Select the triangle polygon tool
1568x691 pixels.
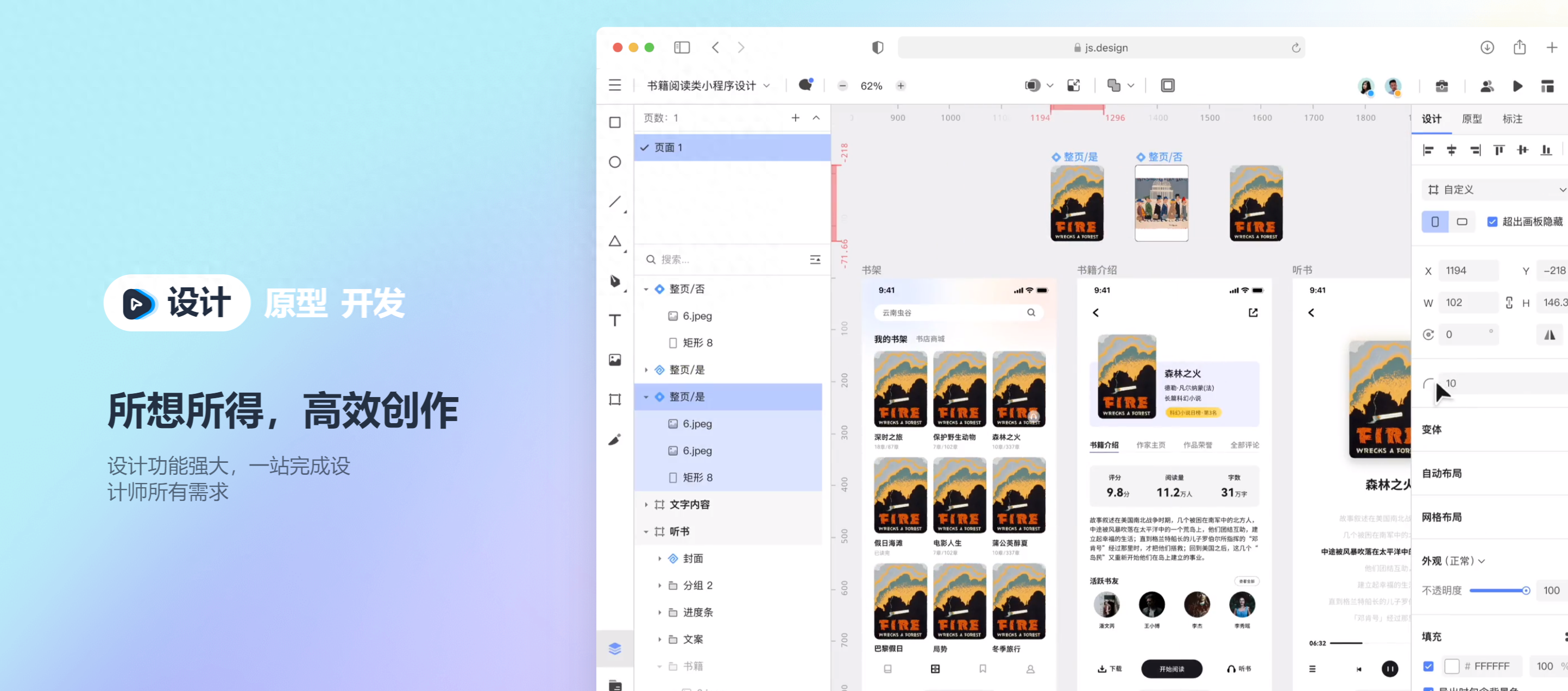point(615,241)
